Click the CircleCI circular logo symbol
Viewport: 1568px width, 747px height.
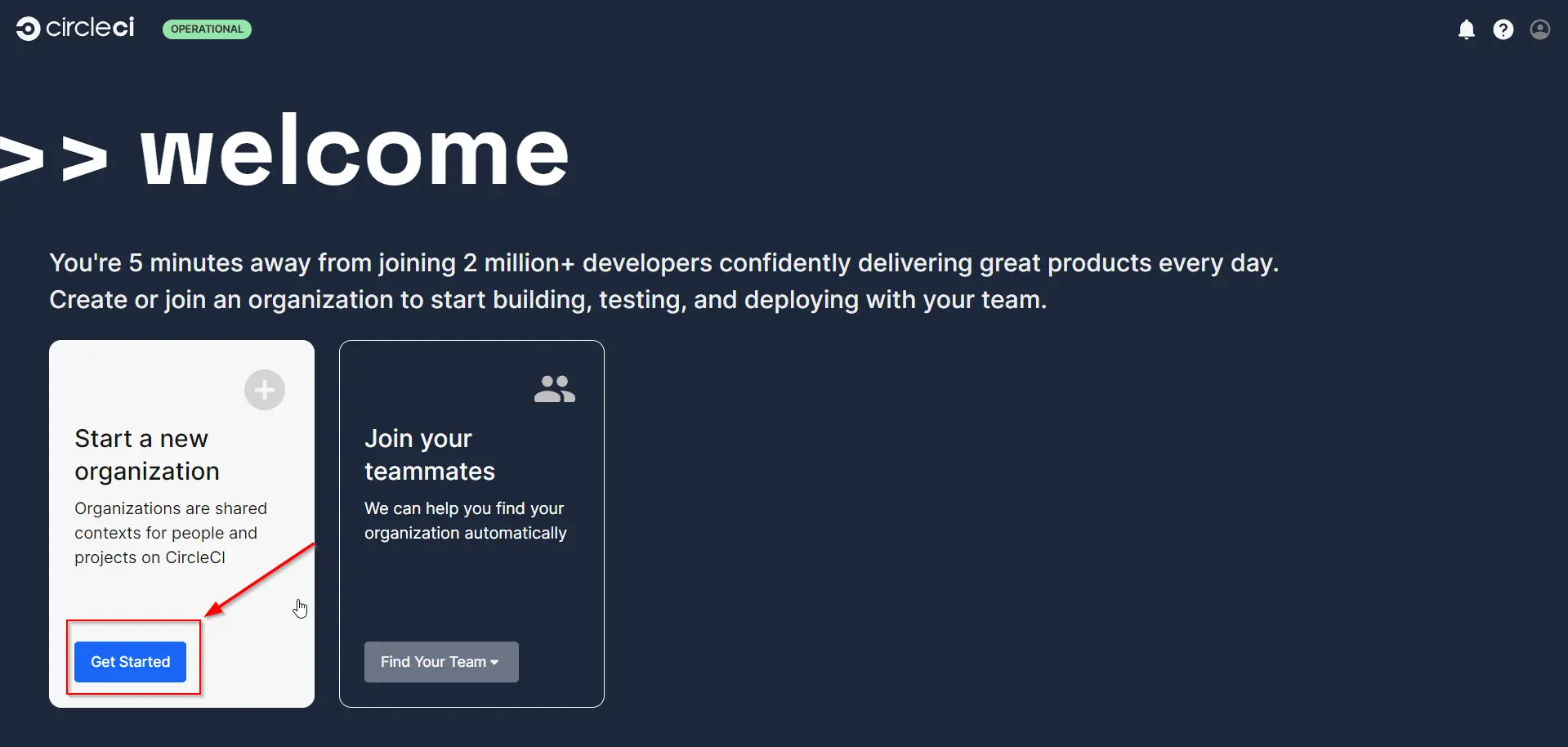pyautogui.click(x=28, y=29)
